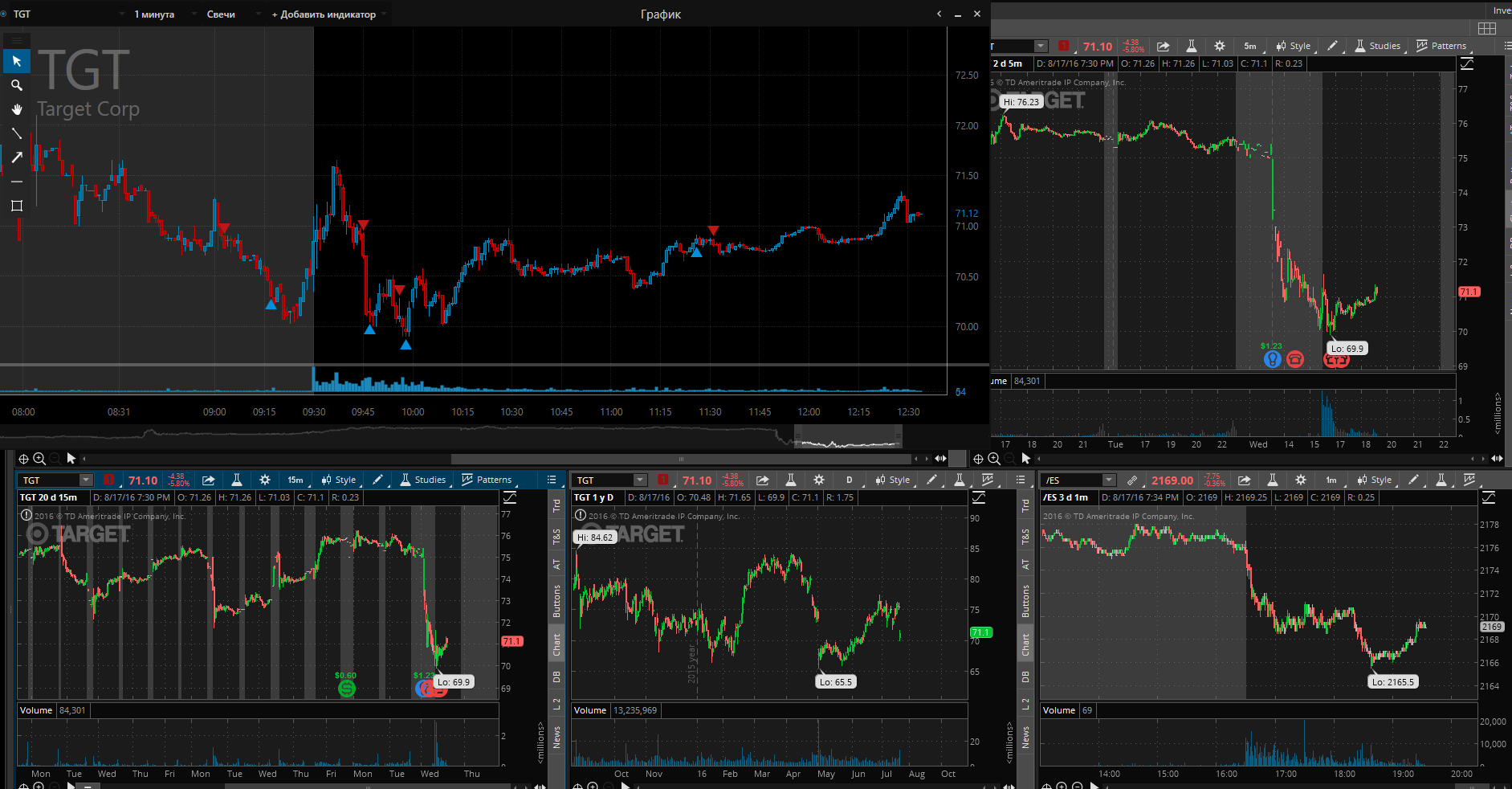Choose the arrow drawing tool

16,157
